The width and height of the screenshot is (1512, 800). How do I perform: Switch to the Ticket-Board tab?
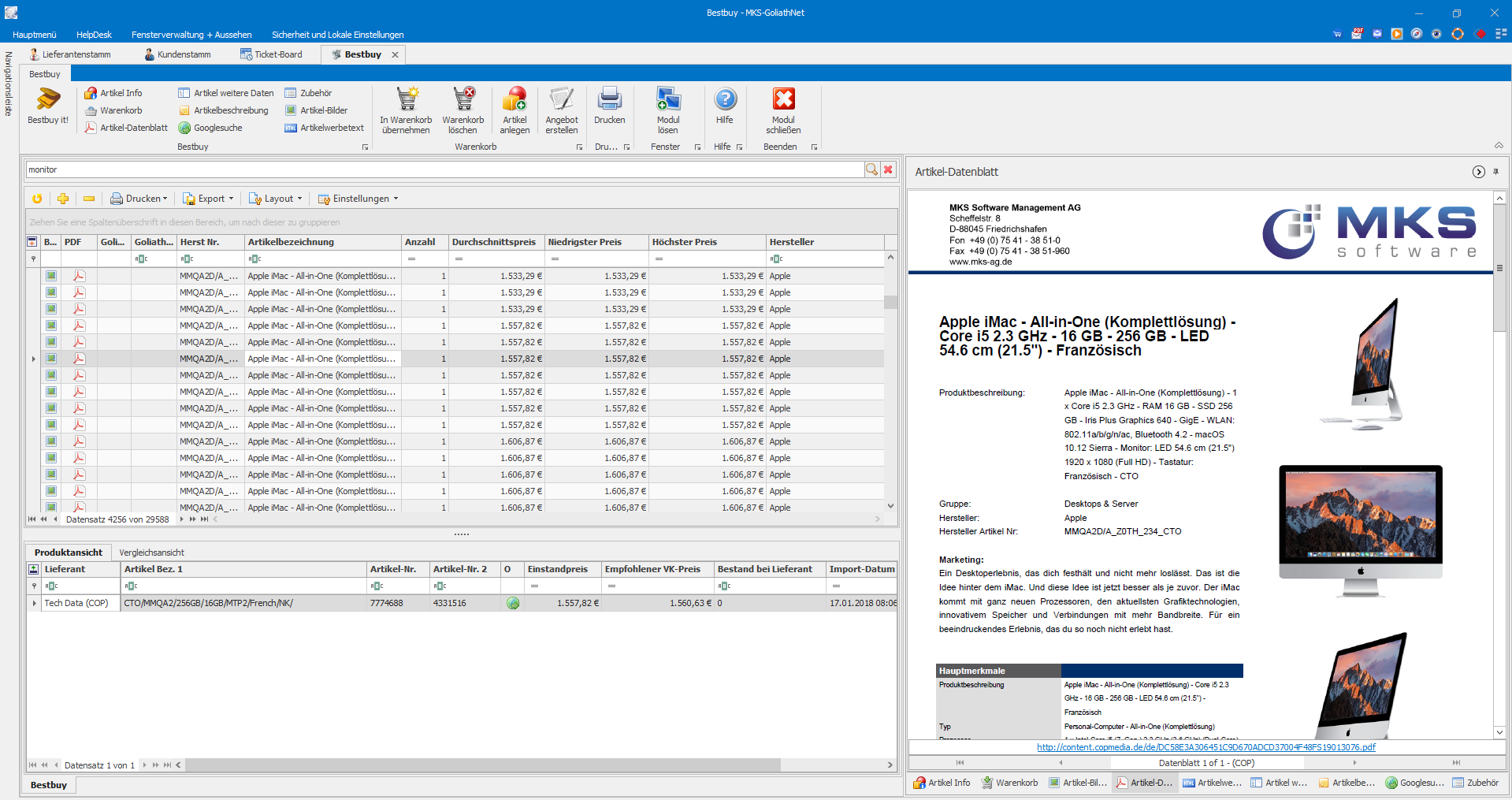point(272,54)
